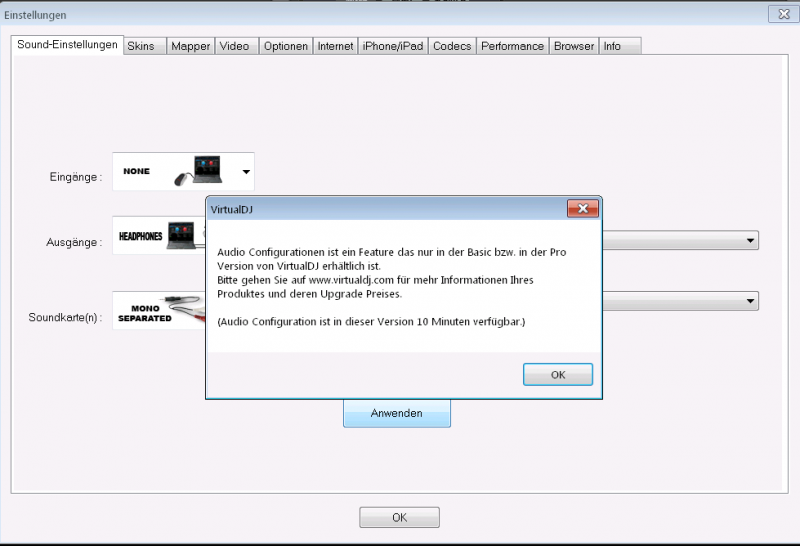Viewport: 800px width, 546px height.
Task: Click the Eingänge label
Action: tap(76, 177)
